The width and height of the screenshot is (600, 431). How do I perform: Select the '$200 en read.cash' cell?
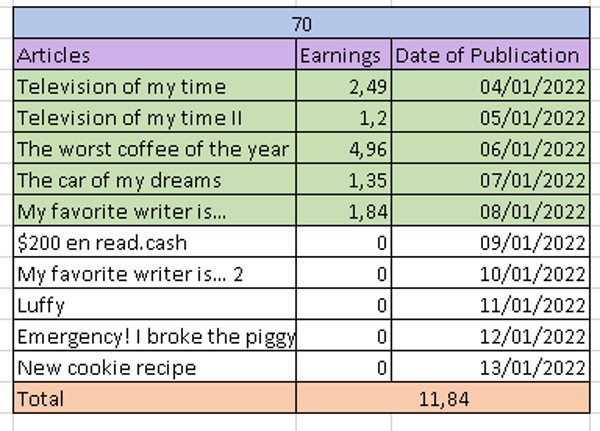click(155, 242)
